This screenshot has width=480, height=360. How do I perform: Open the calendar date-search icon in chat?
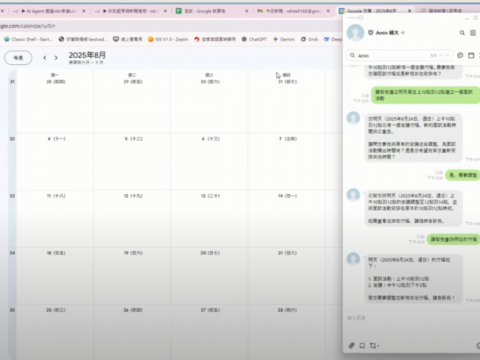[471, 55]
